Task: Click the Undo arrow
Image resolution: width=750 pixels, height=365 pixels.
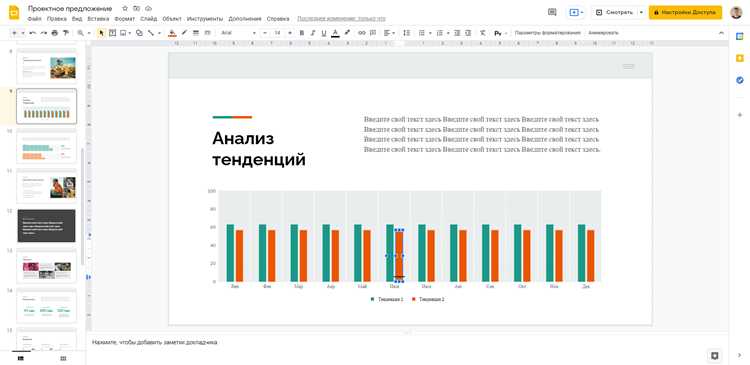Action: pos(33,33)
